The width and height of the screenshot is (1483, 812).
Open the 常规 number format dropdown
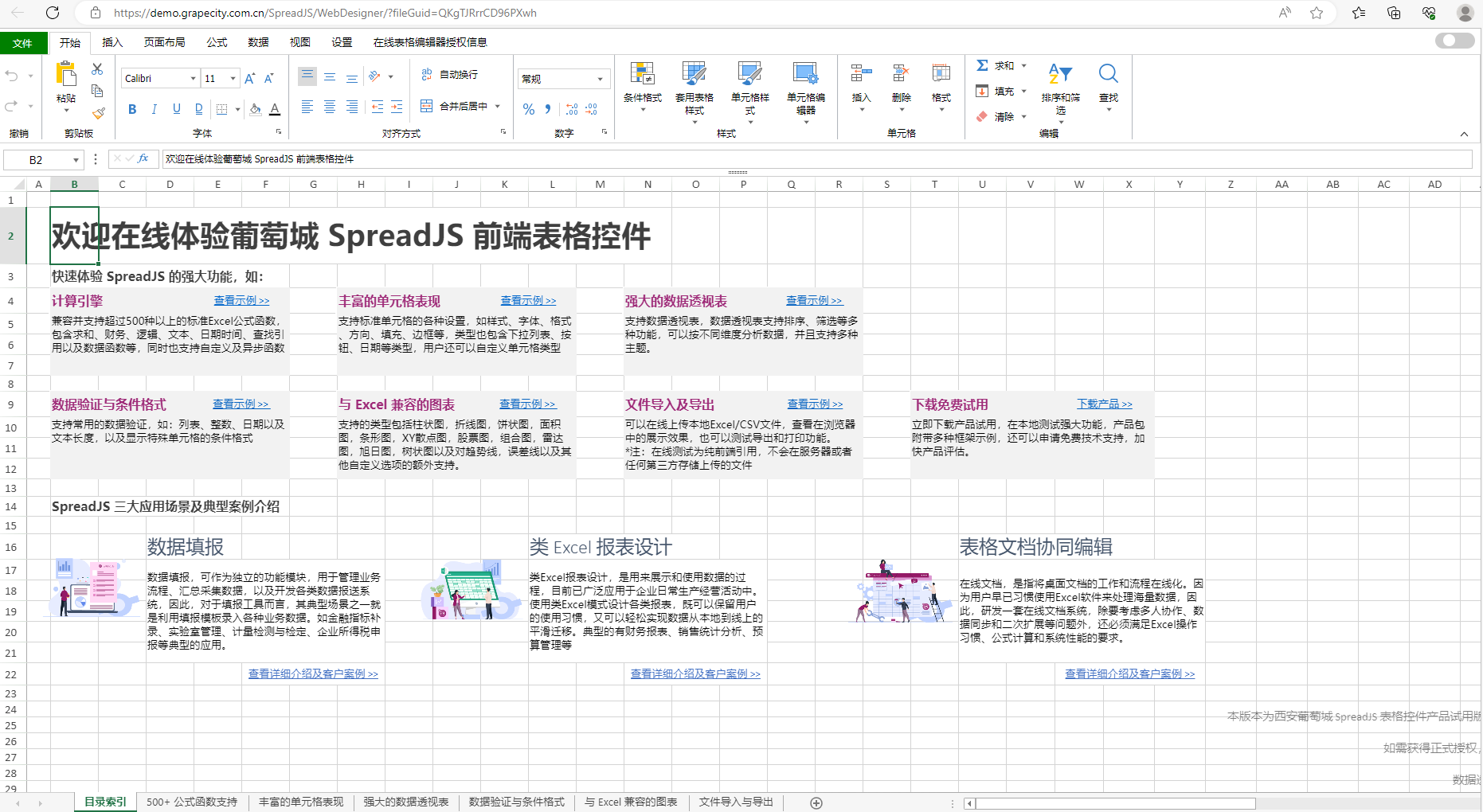click(600, 79)
